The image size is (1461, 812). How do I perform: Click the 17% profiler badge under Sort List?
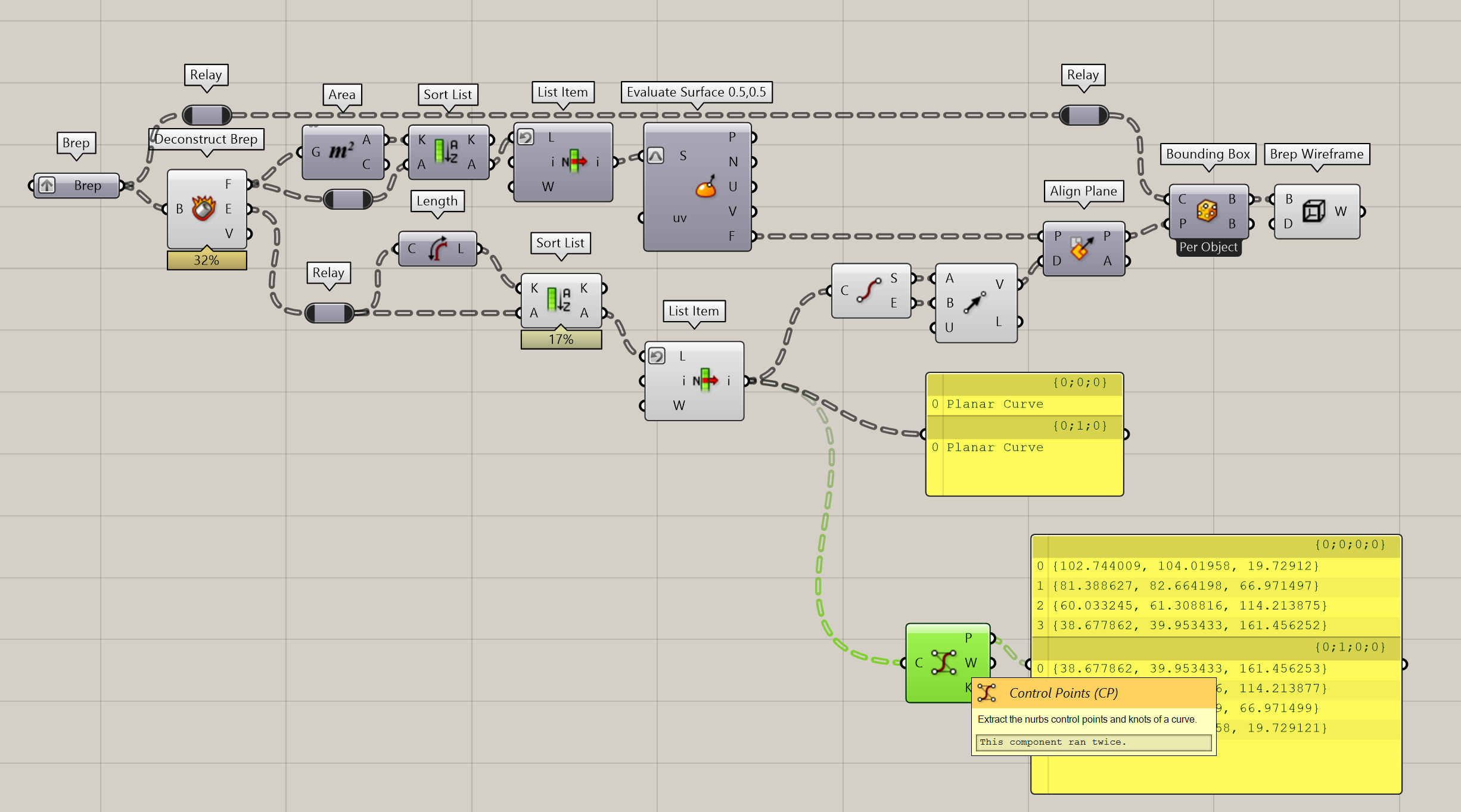[x=561, y=340]
